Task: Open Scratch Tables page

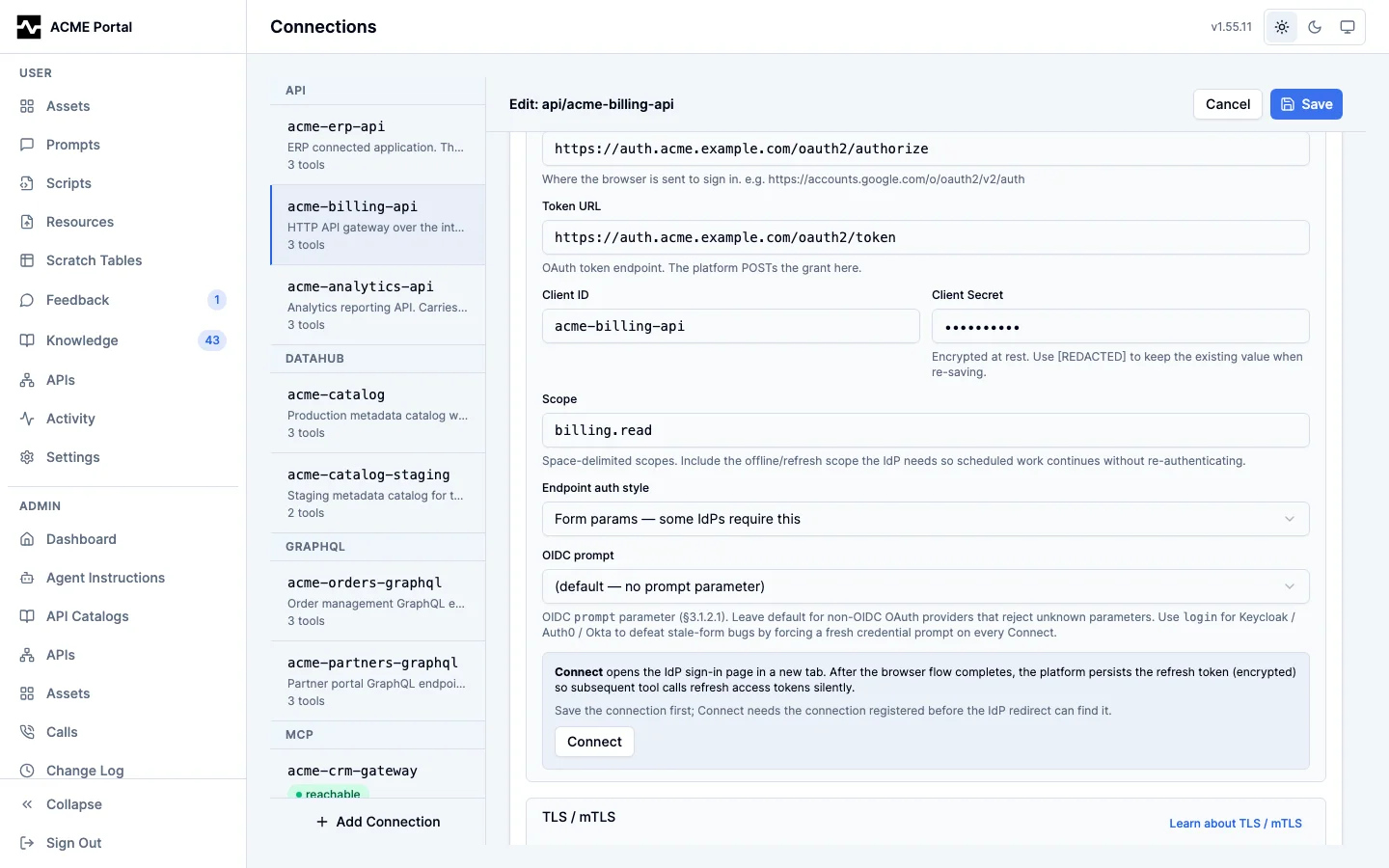Action: (x=123, y=260)
